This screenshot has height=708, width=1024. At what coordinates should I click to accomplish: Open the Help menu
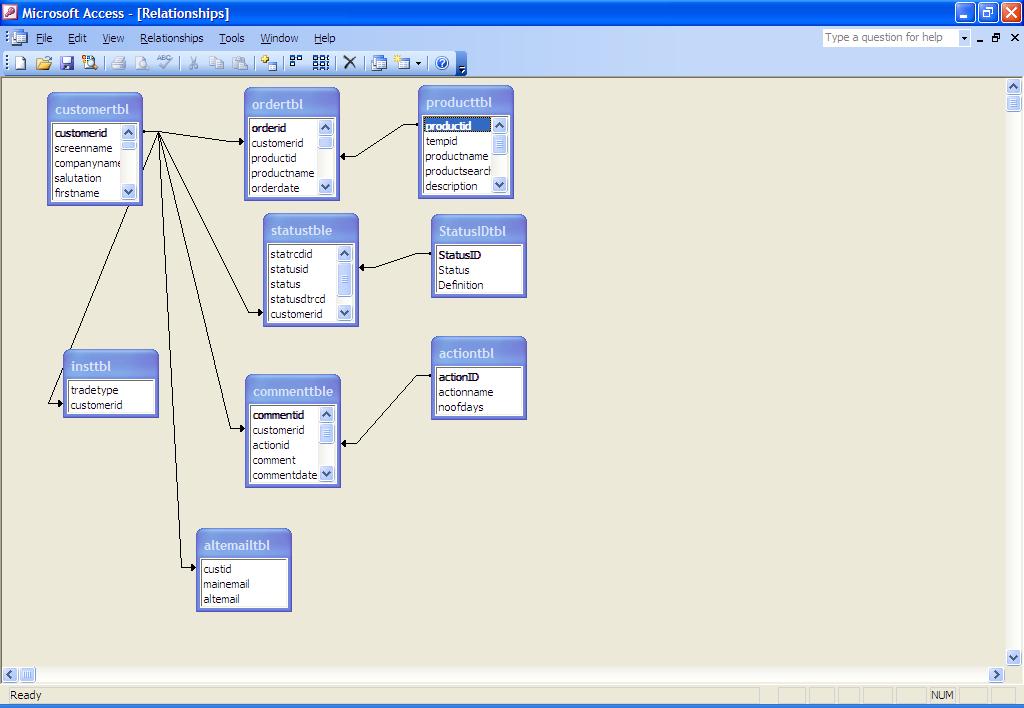point(324,38)
